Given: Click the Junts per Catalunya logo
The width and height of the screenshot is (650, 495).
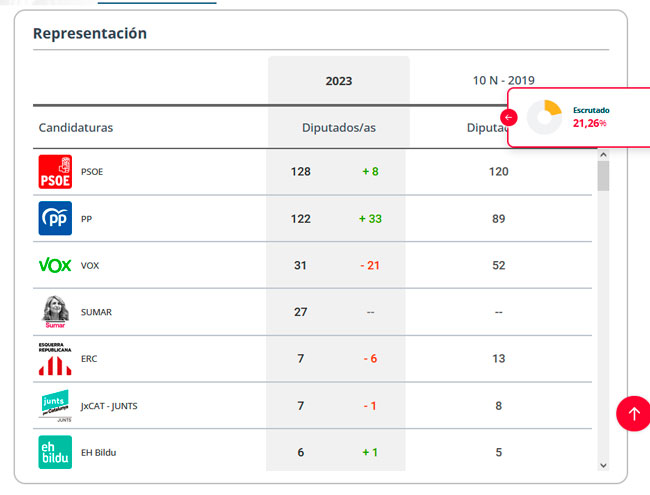Looking at the screenshot, I should point(55,405).
